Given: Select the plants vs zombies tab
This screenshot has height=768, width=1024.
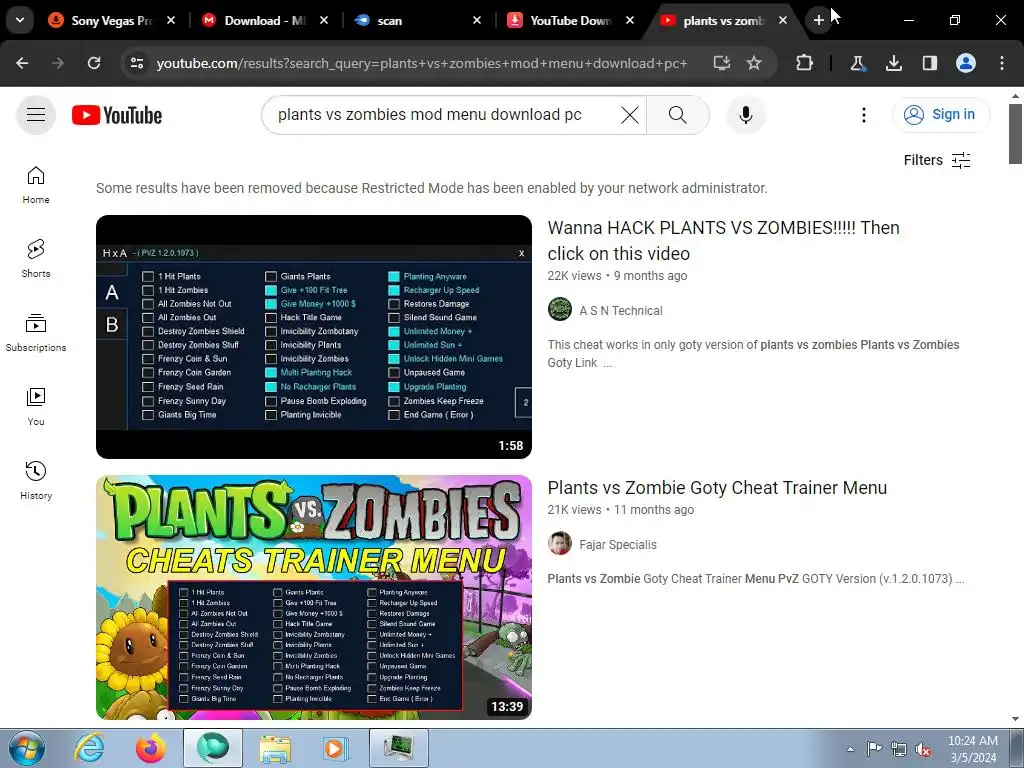Looking at the screenshot, I should point(722,20).
